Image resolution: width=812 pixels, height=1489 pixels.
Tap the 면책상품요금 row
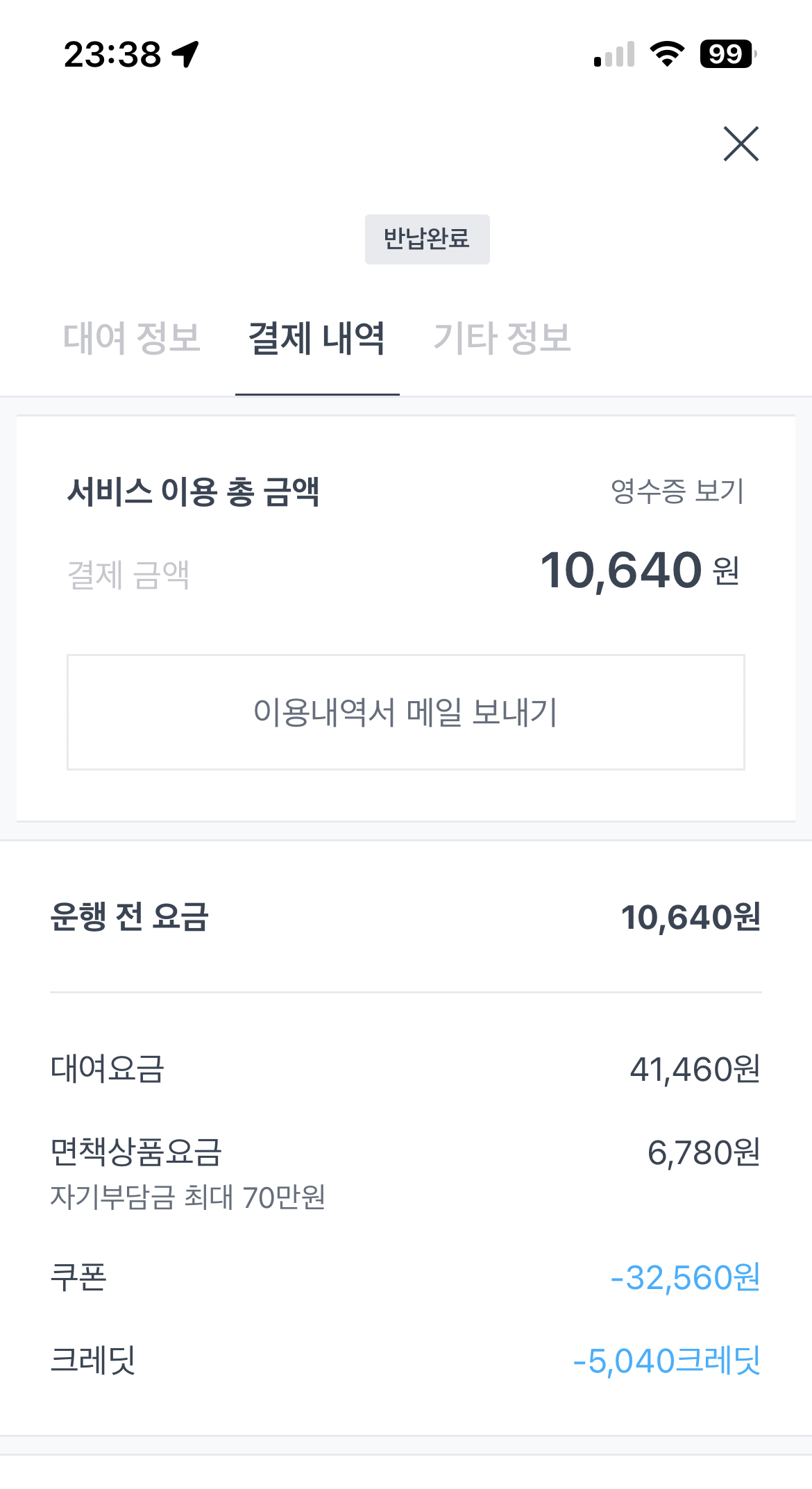click(405, 1152)
